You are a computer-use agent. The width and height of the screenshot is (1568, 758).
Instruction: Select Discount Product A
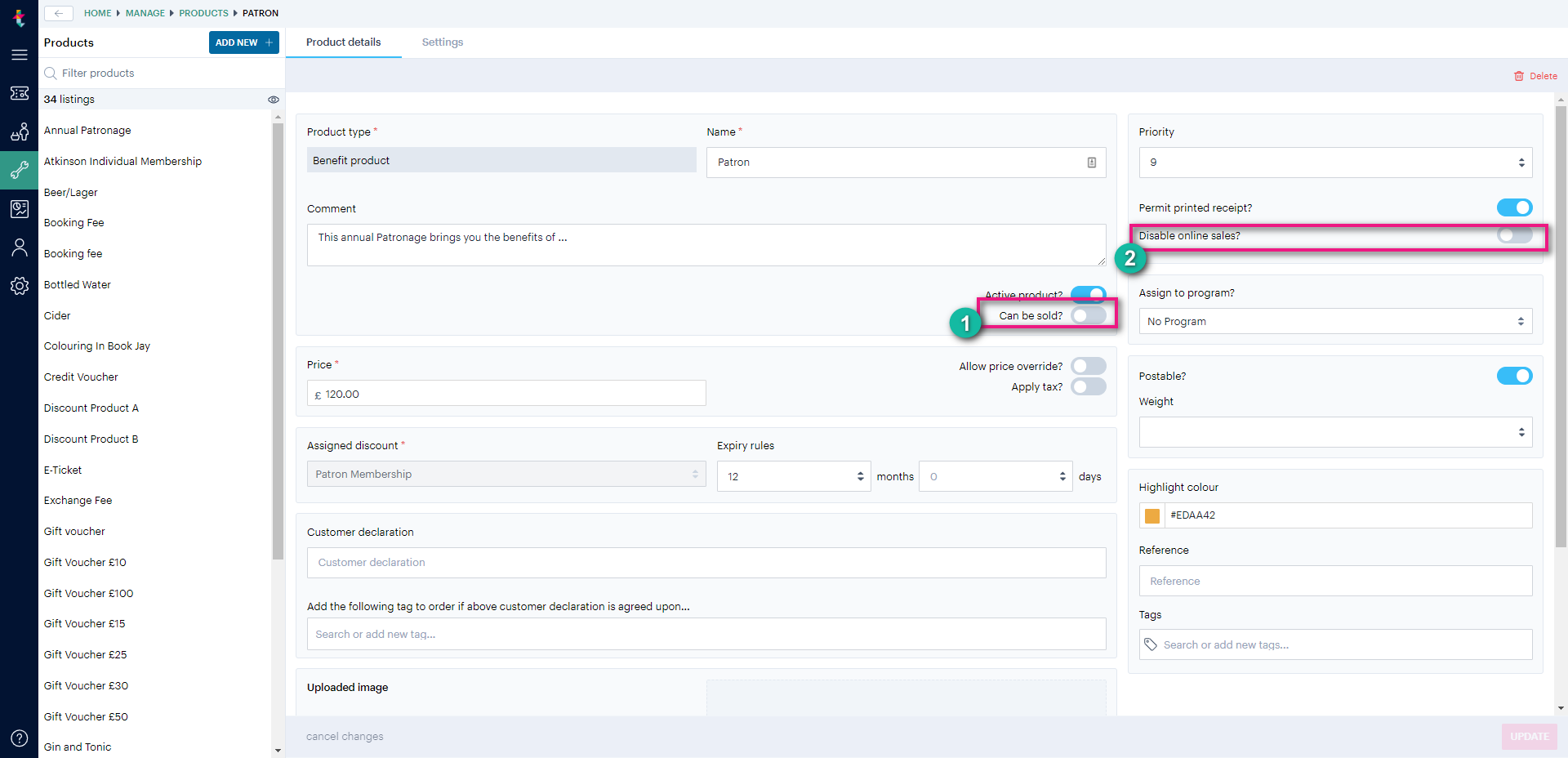(x=91, y=408)
